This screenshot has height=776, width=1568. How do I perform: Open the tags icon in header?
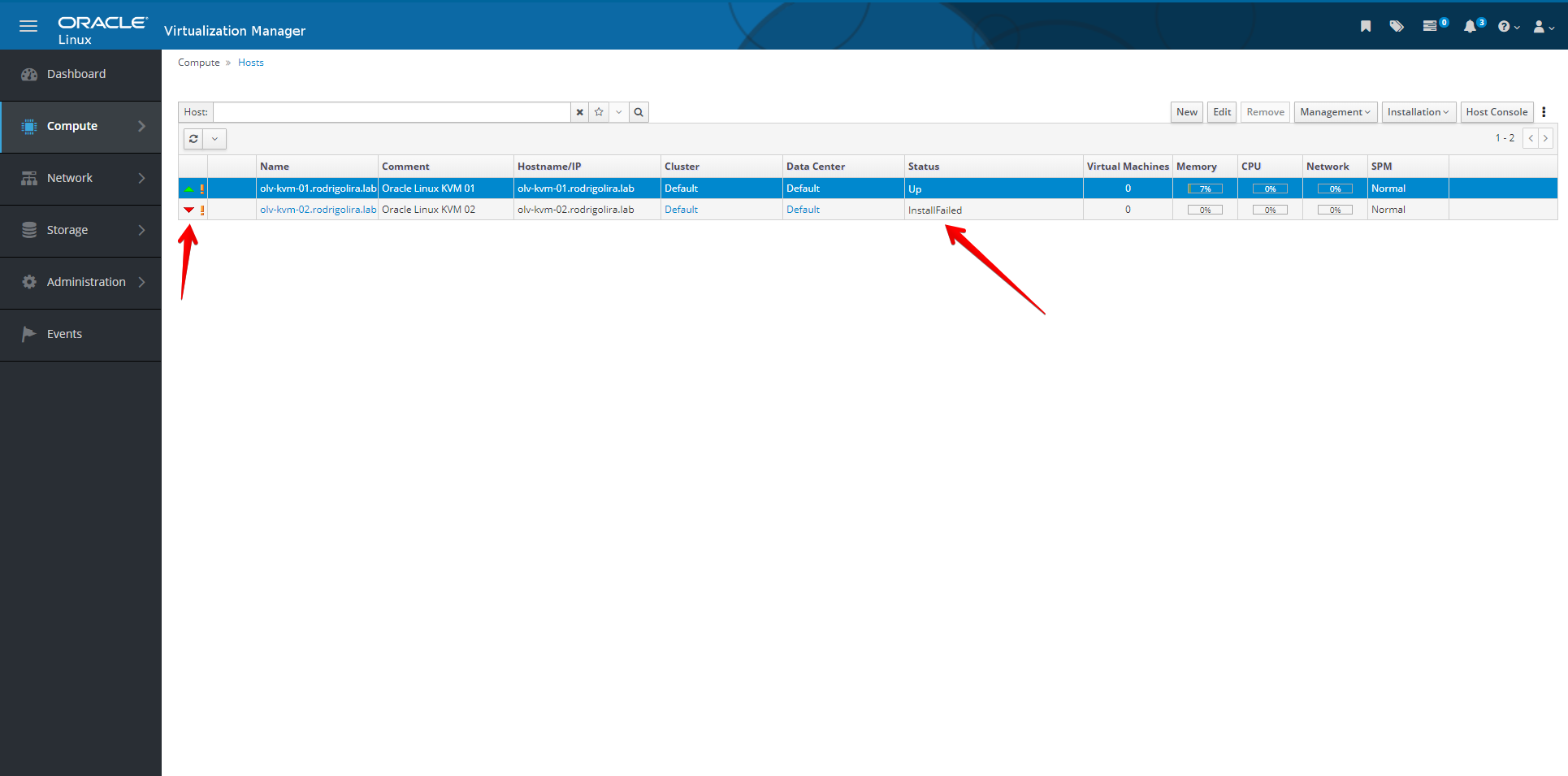coord(1397,27)
